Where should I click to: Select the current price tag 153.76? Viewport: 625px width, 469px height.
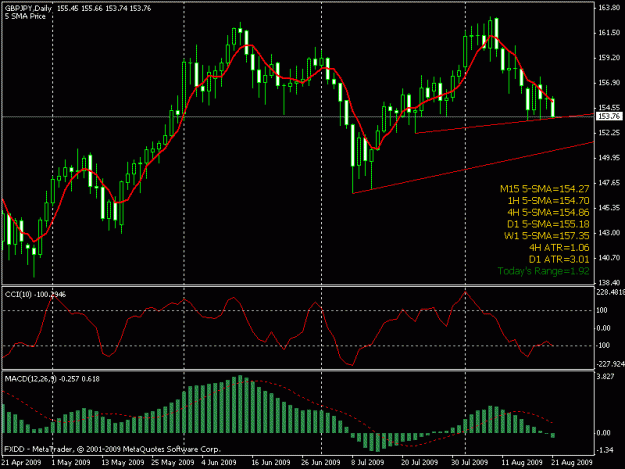609,116
